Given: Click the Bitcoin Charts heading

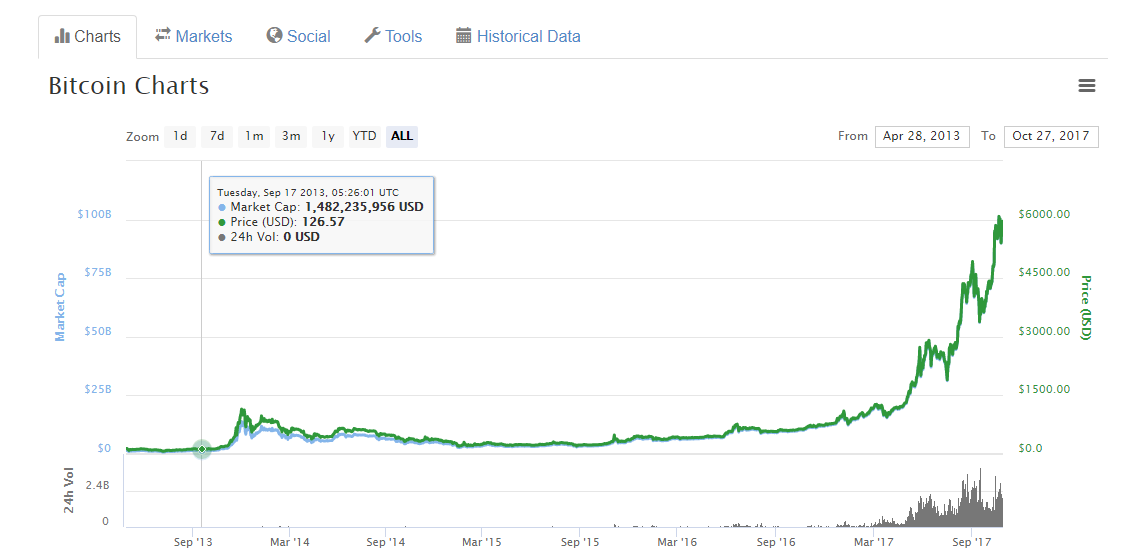Looking at the screenshot, I should coord(129,86).
